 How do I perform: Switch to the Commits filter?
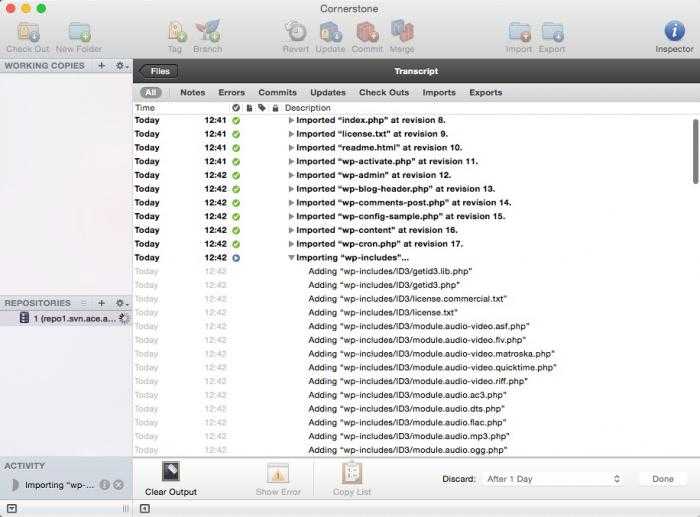coord(277,92)
